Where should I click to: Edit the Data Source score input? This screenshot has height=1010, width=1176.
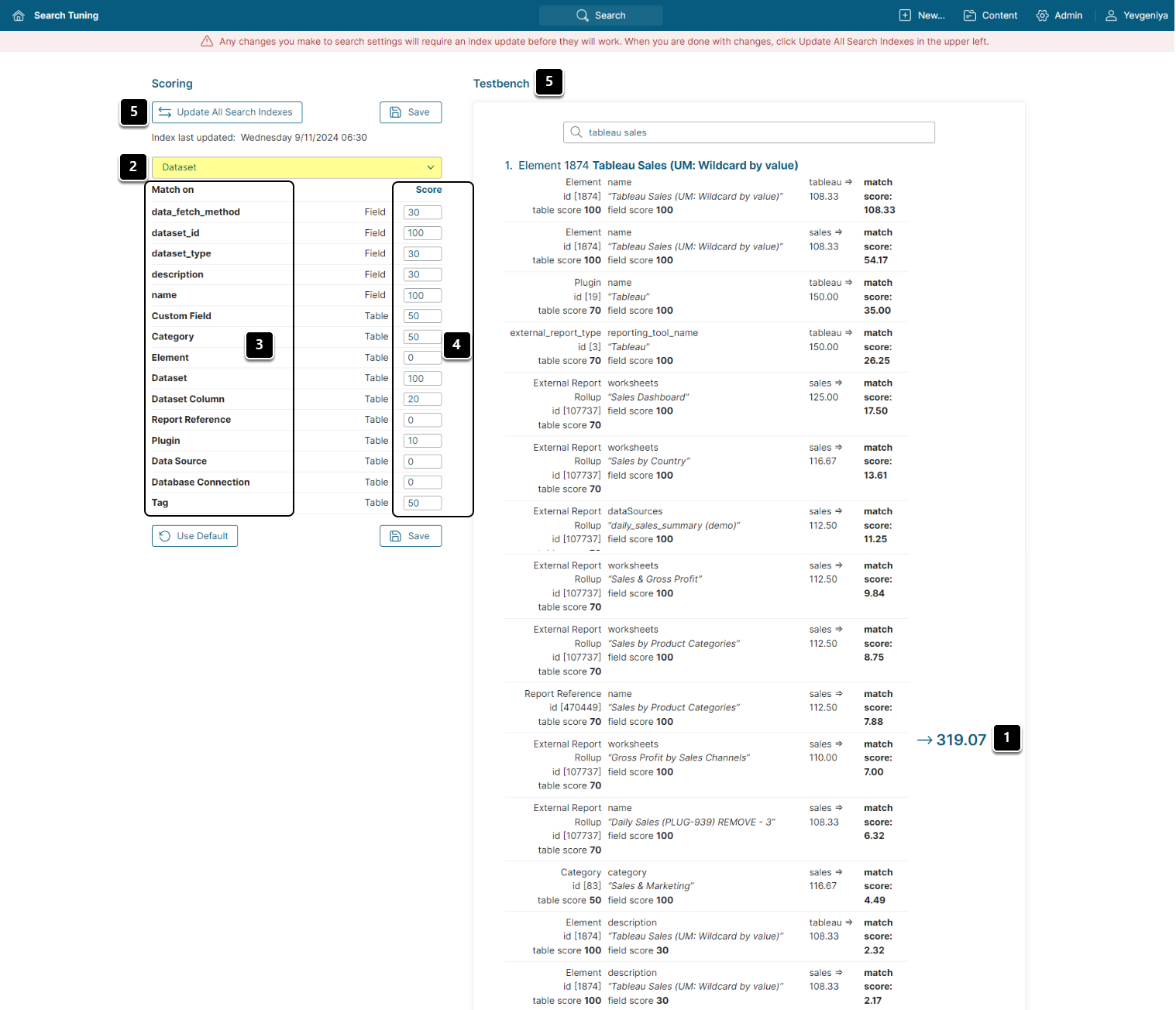(422, 462)
